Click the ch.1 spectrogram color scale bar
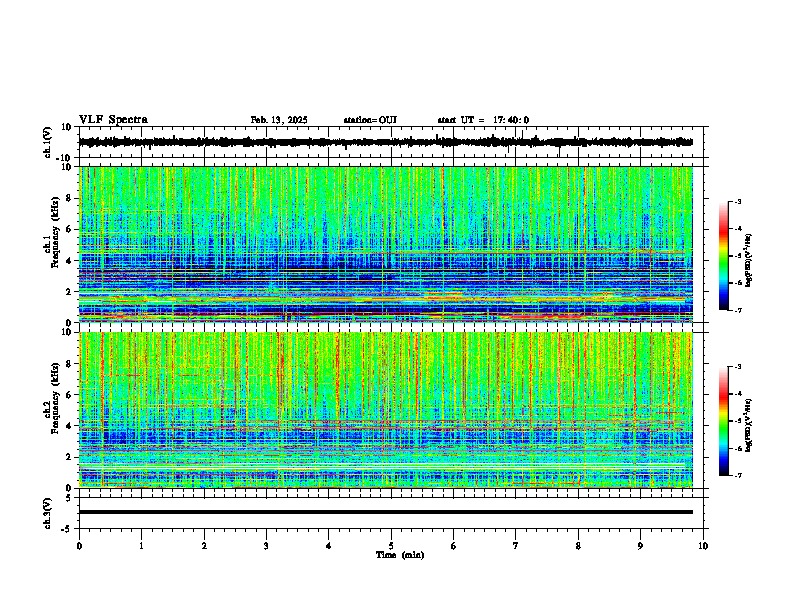Viewport: 792px width, 612px height. pos(724,256)
